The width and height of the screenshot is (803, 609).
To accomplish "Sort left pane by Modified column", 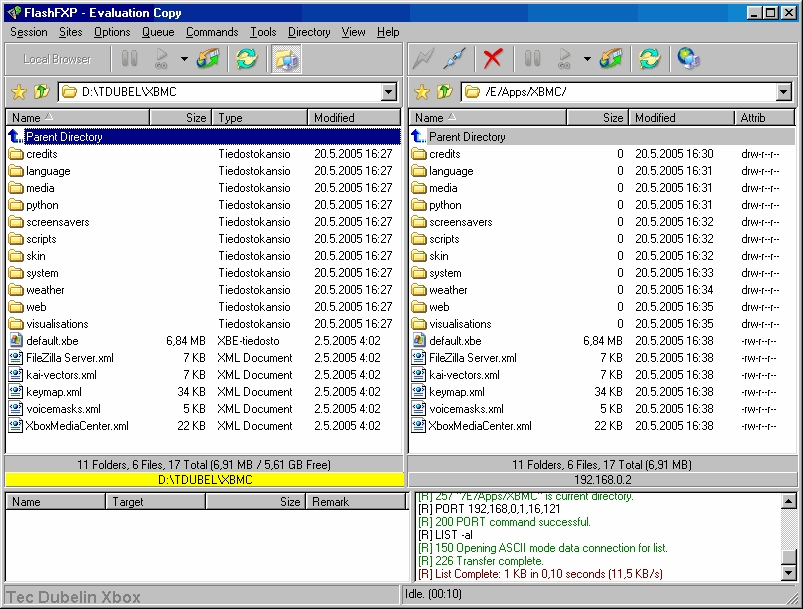I will point(354,118).
